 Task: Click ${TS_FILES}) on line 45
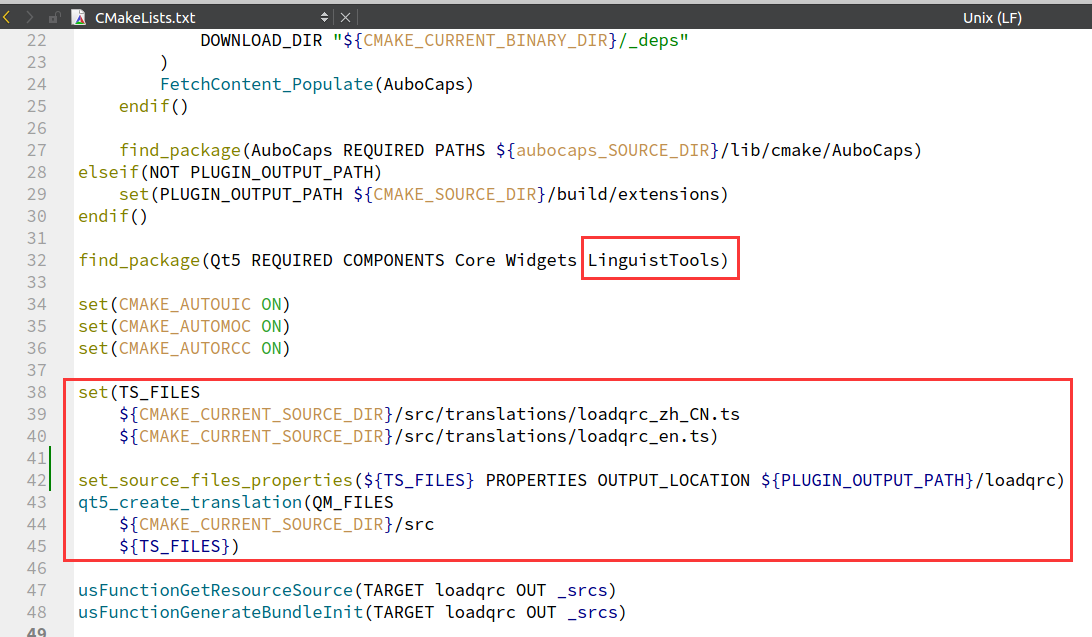(179, 546)
